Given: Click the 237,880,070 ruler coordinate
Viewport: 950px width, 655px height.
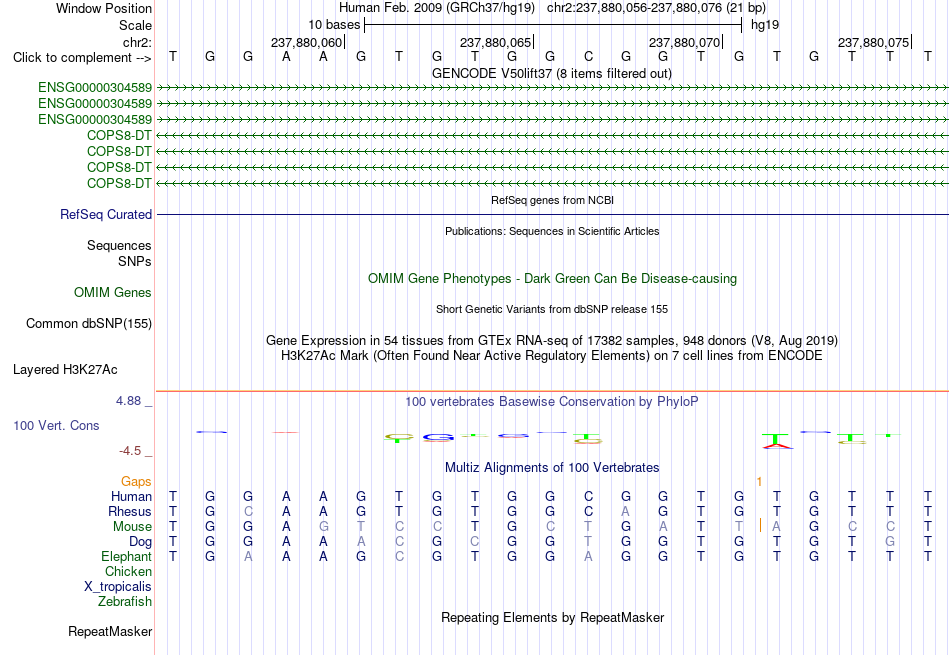Looking at the screenshot, I should click(x=685, y=42).
